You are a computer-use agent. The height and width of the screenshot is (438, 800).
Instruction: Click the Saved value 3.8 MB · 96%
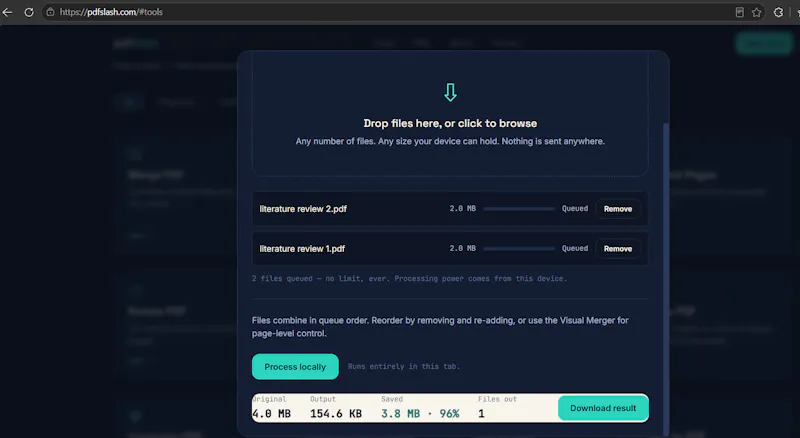420,413
